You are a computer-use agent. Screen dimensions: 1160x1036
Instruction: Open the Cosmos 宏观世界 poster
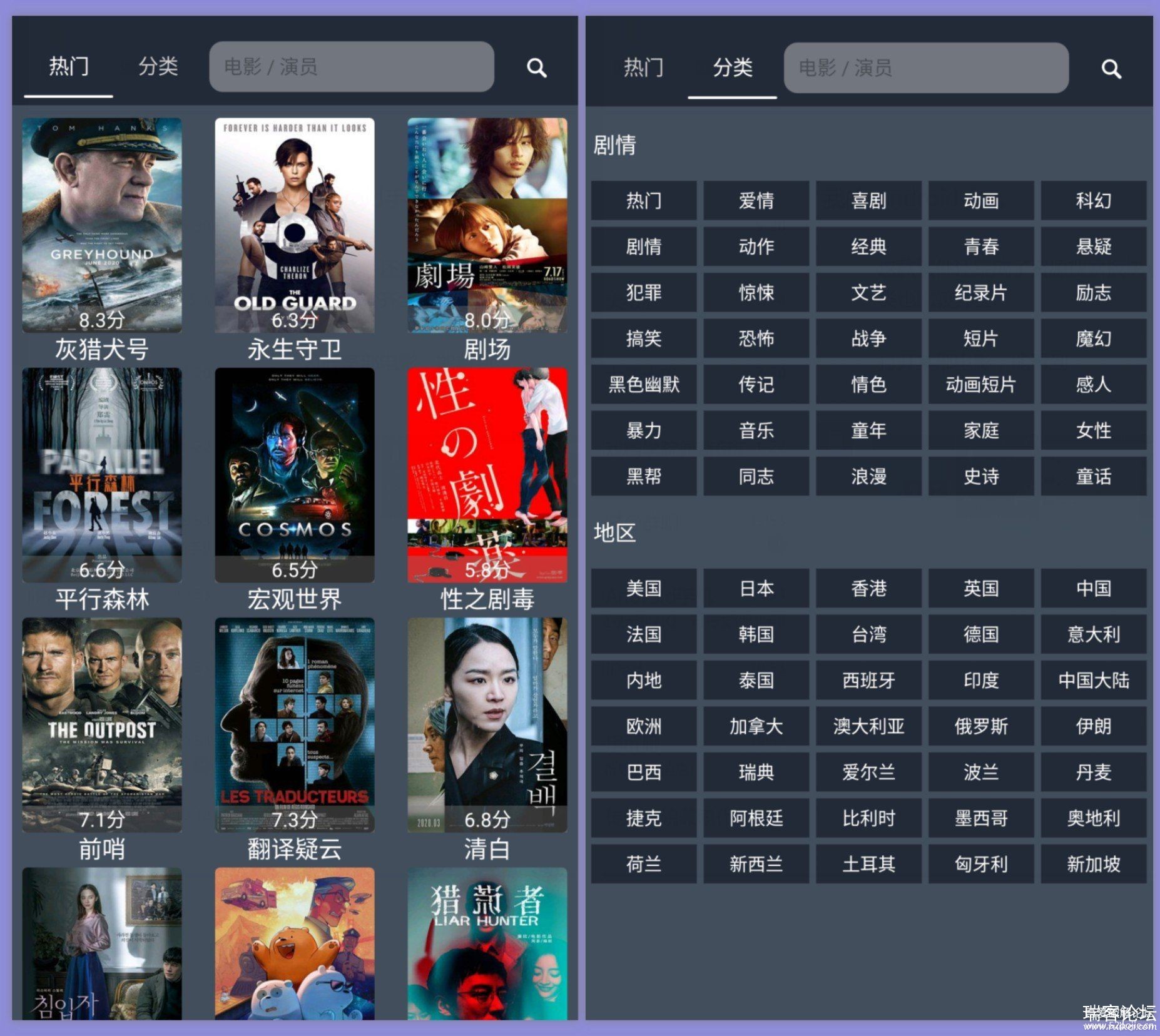pyautogui.click(x=295, y=475)
